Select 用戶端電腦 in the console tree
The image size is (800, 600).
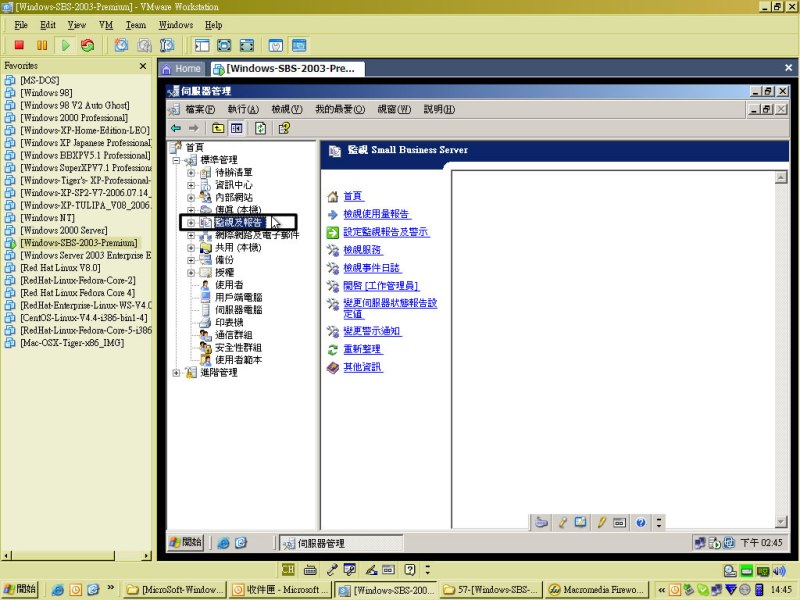(x=238, y=297)
